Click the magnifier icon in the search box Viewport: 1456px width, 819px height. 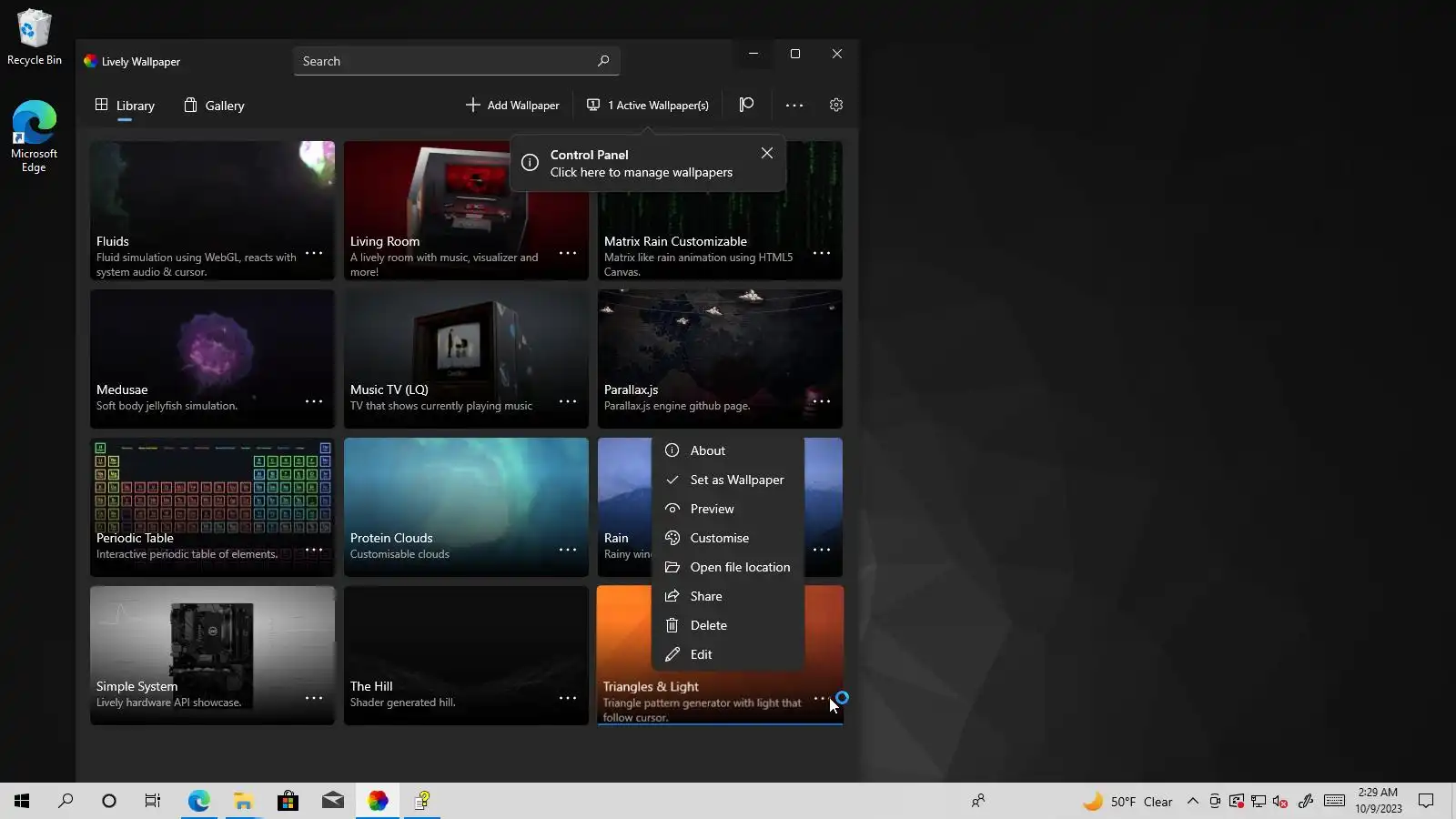coord(603,61)
